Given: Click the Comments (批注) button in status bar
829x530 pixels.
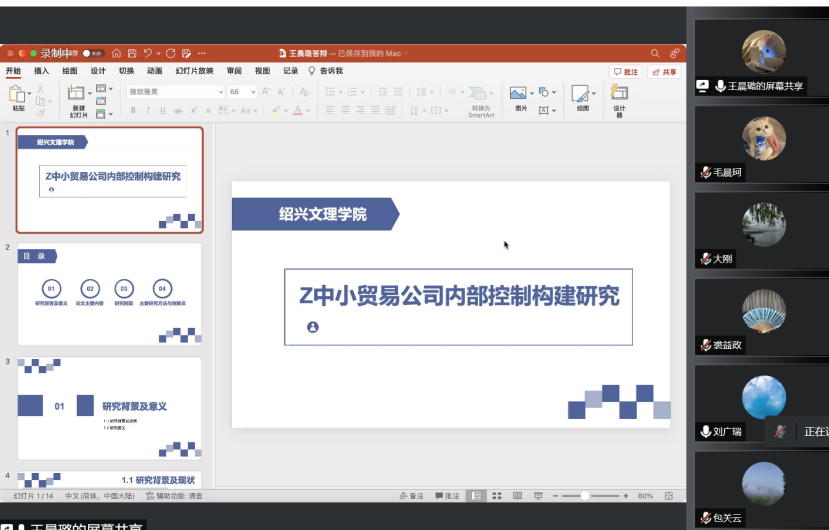Looking at the screenshot, I should click(447, 496).
